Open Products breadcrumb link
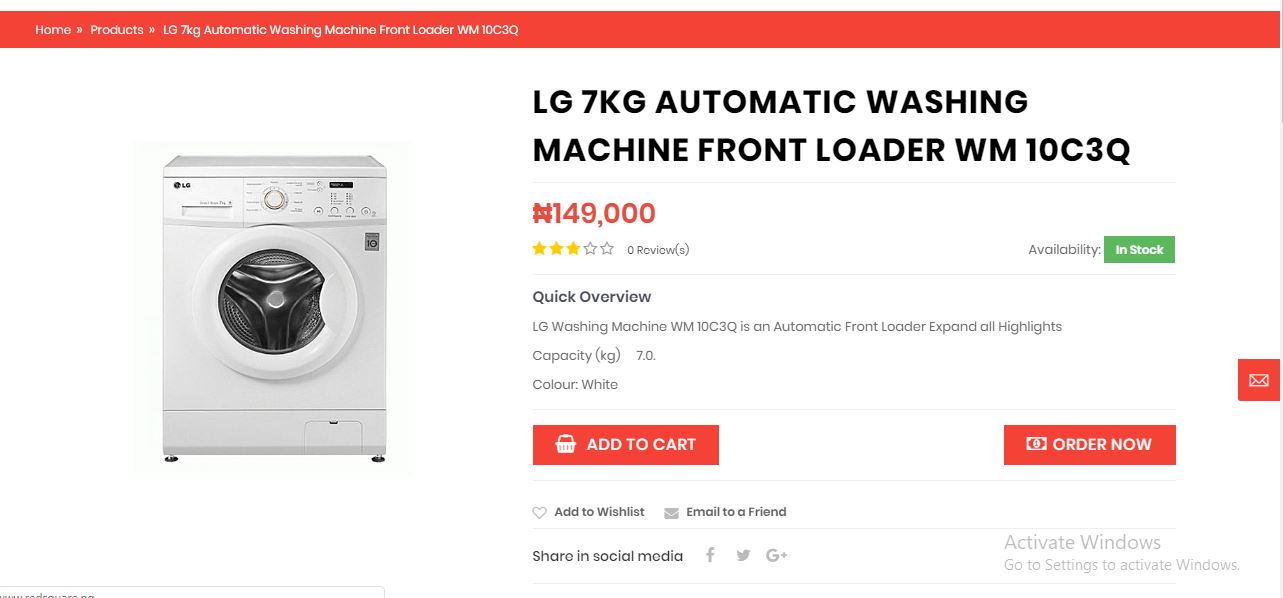Image resolution: width=1283 pixels, height=598 pixels. point(117,30)
